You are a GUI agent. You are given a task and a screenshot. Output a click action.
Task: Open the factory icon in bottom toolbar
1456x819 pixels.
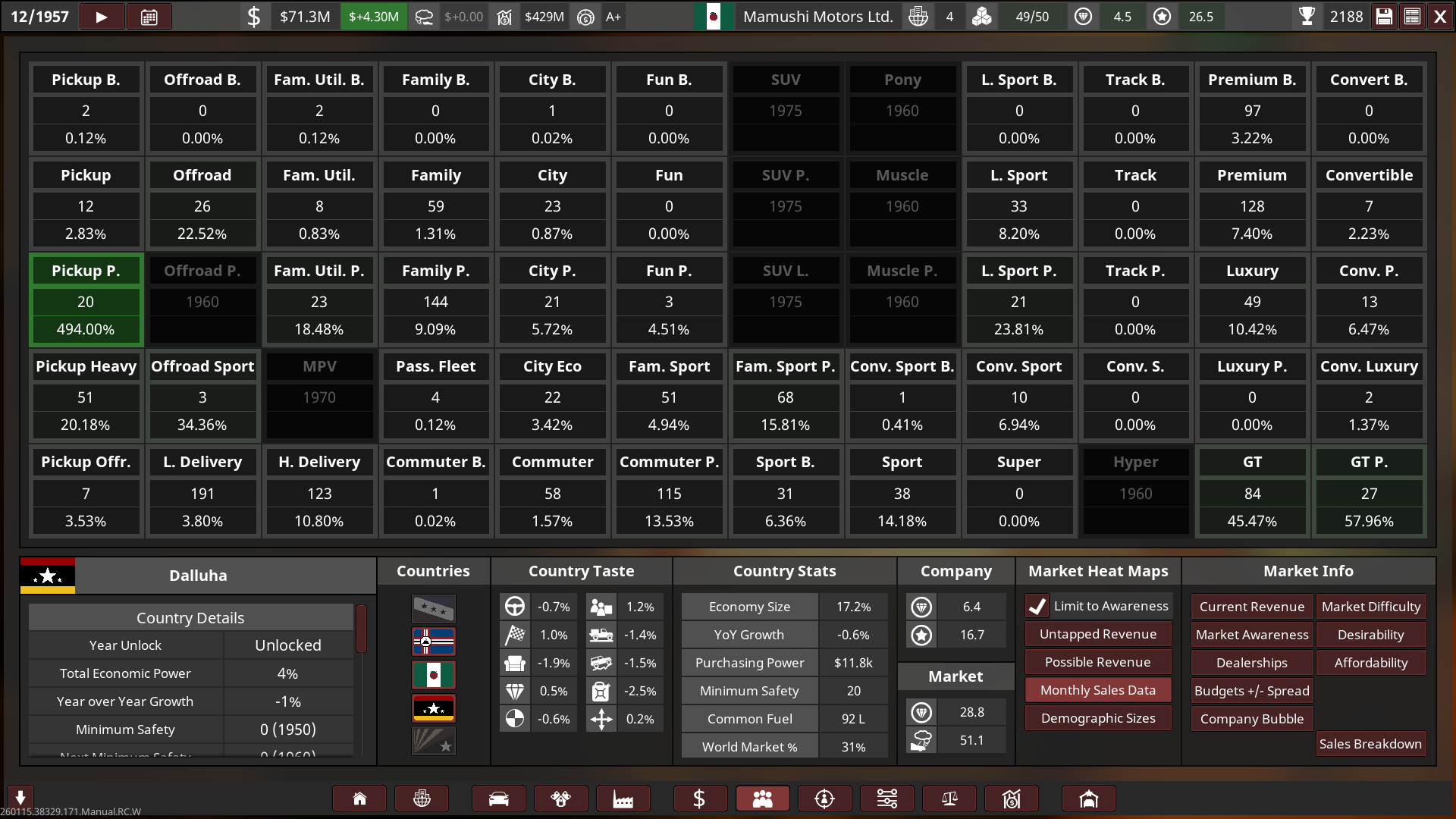pos(623,799)
